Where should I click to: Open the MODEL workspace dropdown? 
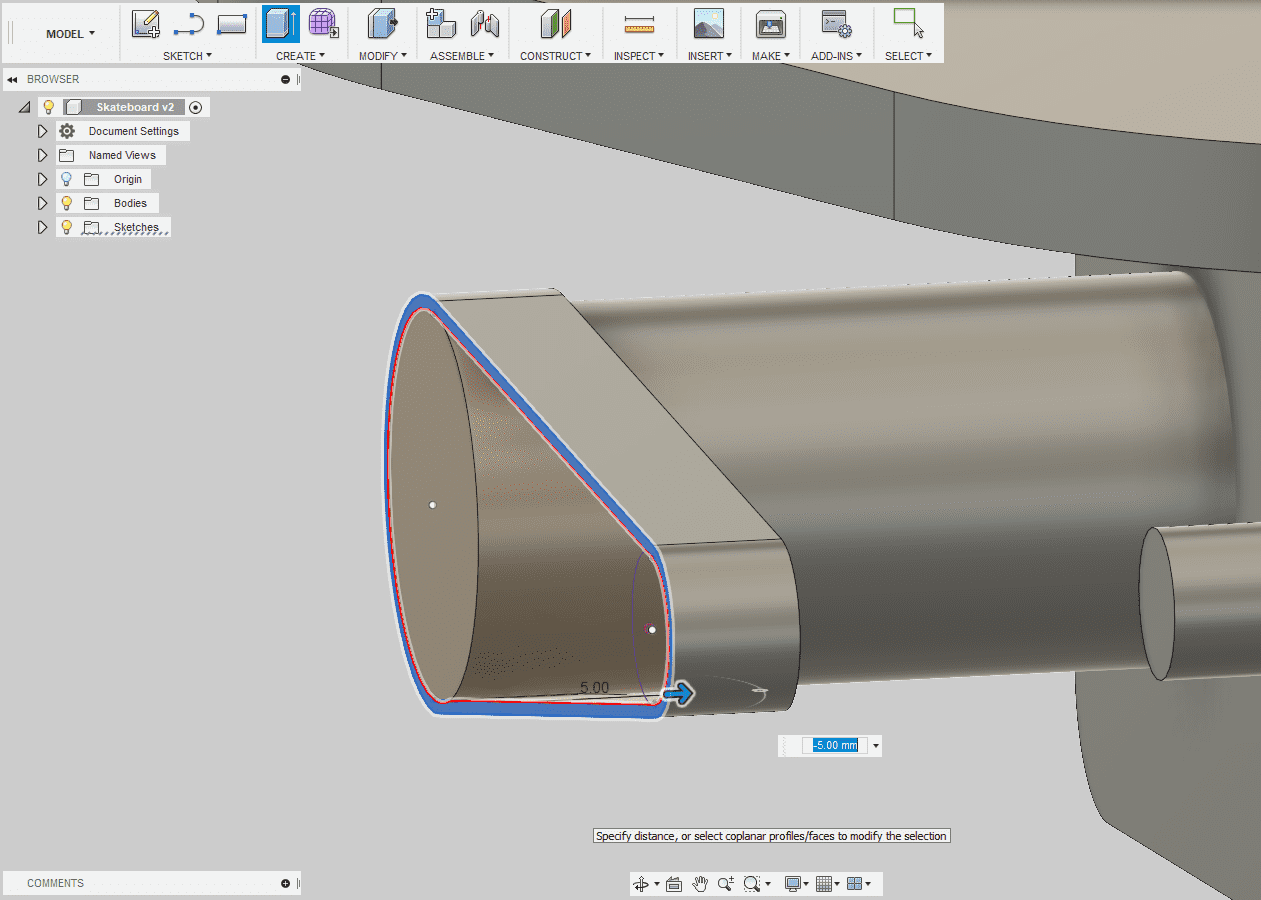(70, 34)
